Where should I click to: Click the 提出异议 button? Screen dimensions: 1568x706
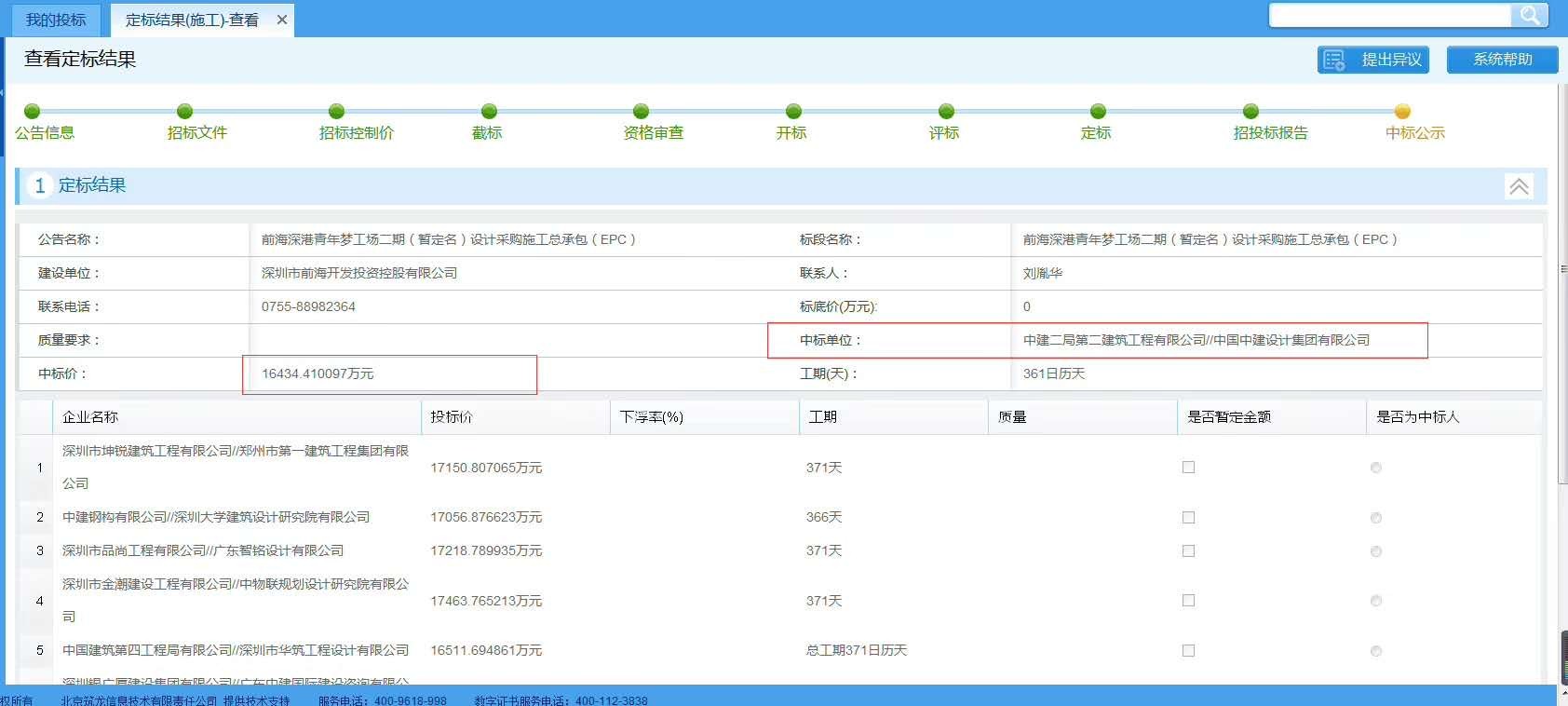(x=1373, y=60)
